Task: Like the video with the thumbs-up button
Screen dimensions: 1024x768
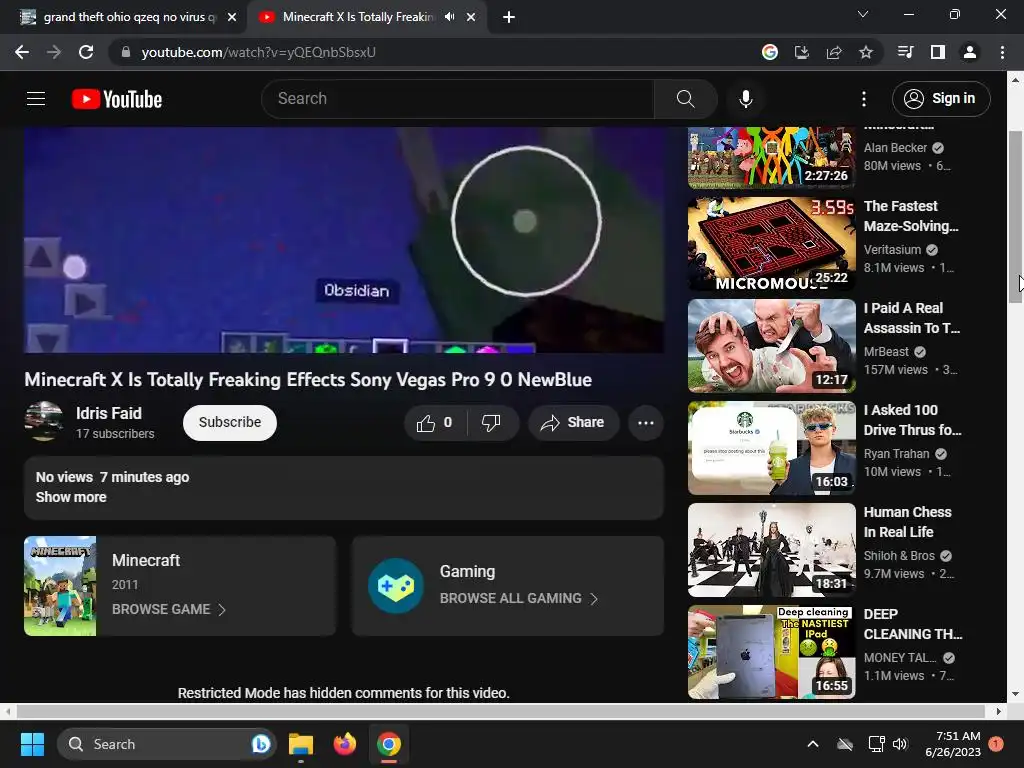Action: tap(434, 423)
